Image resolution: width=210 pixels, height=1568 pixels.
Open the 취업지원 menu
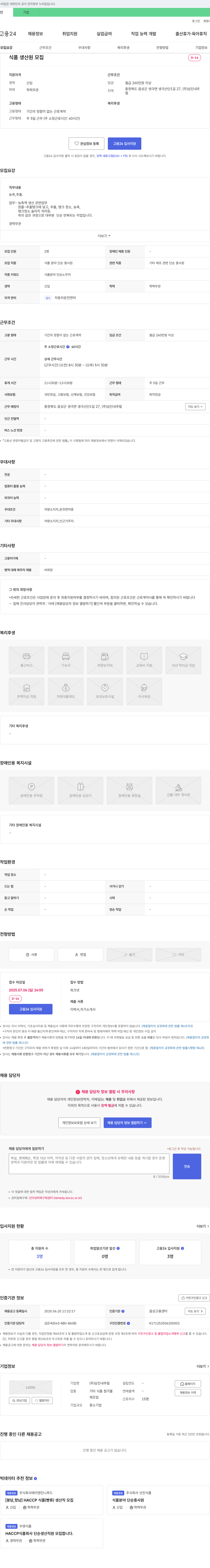click(70, 34)
